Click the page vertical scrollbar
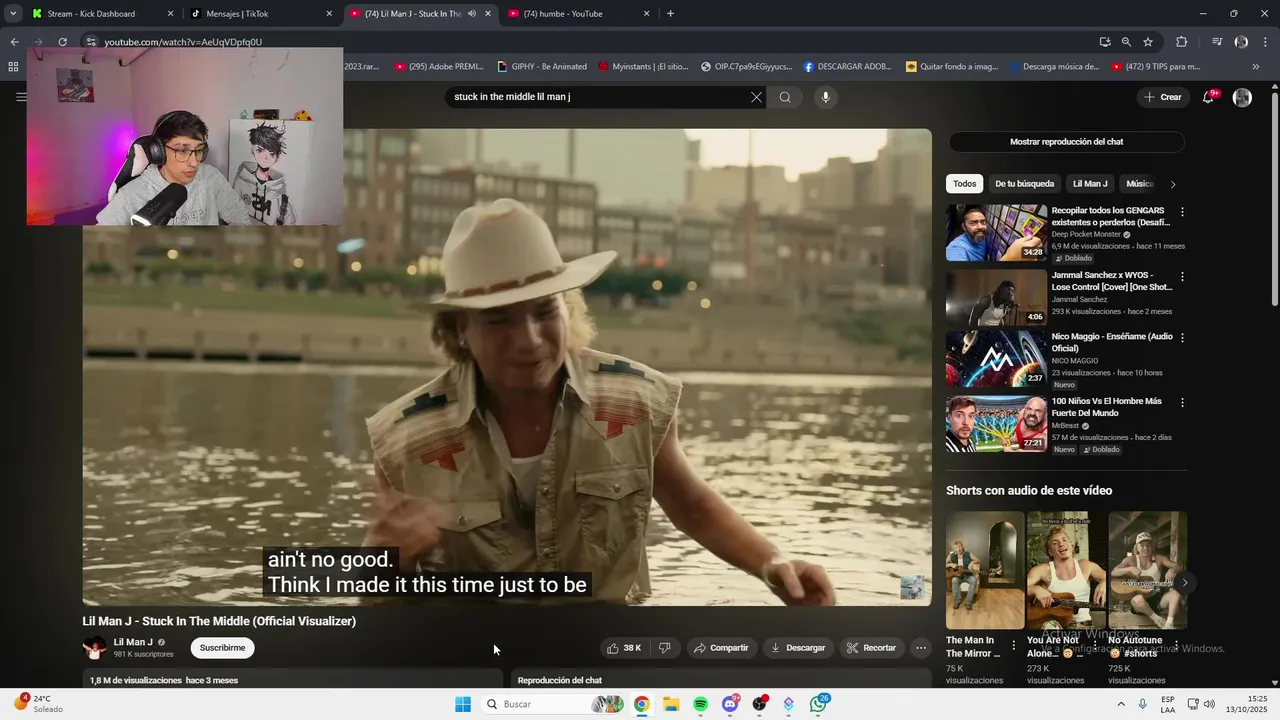1280x720 pixels. point(1274,200)
